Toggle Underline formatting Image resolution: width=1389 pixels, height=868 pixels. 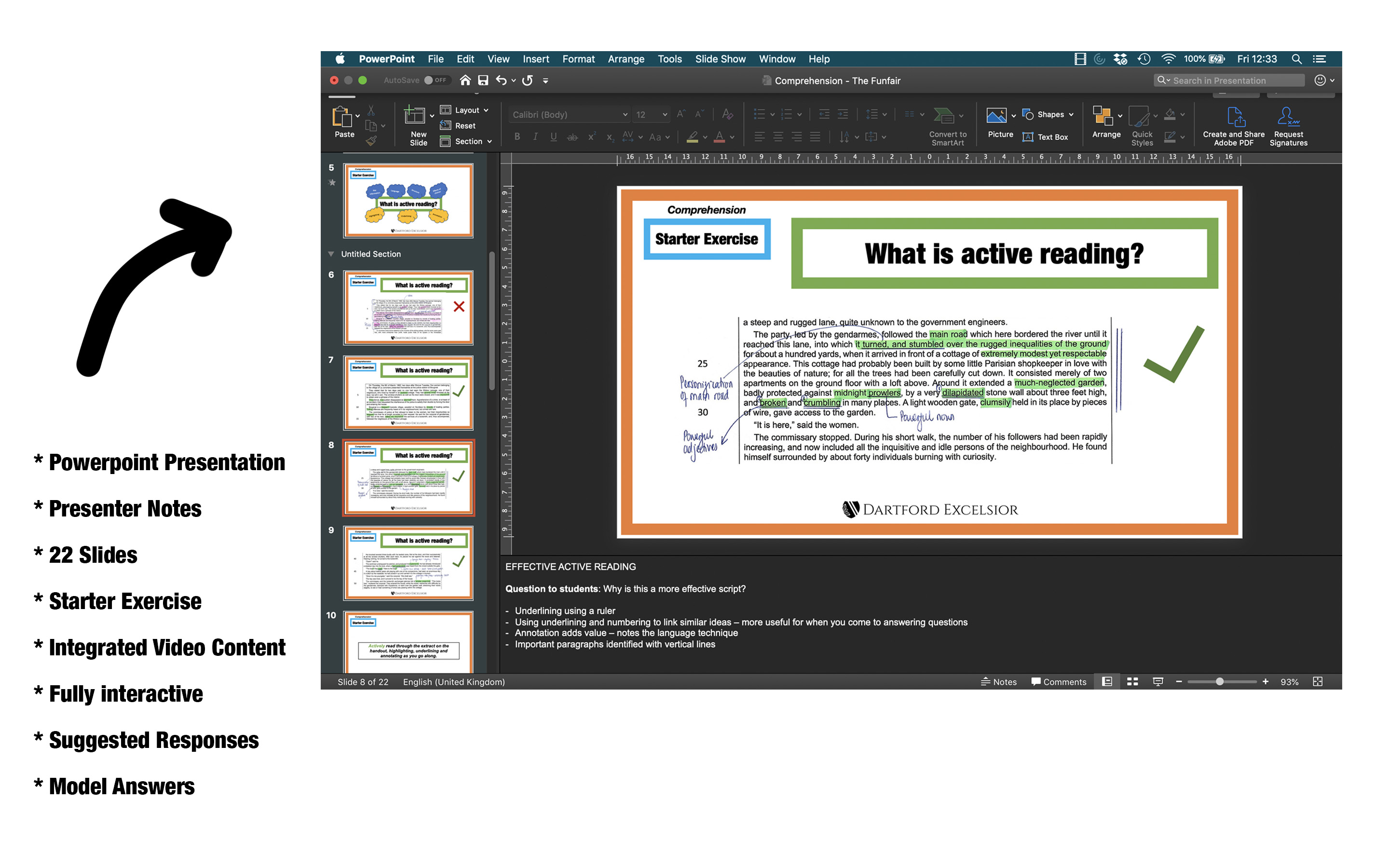553,136
